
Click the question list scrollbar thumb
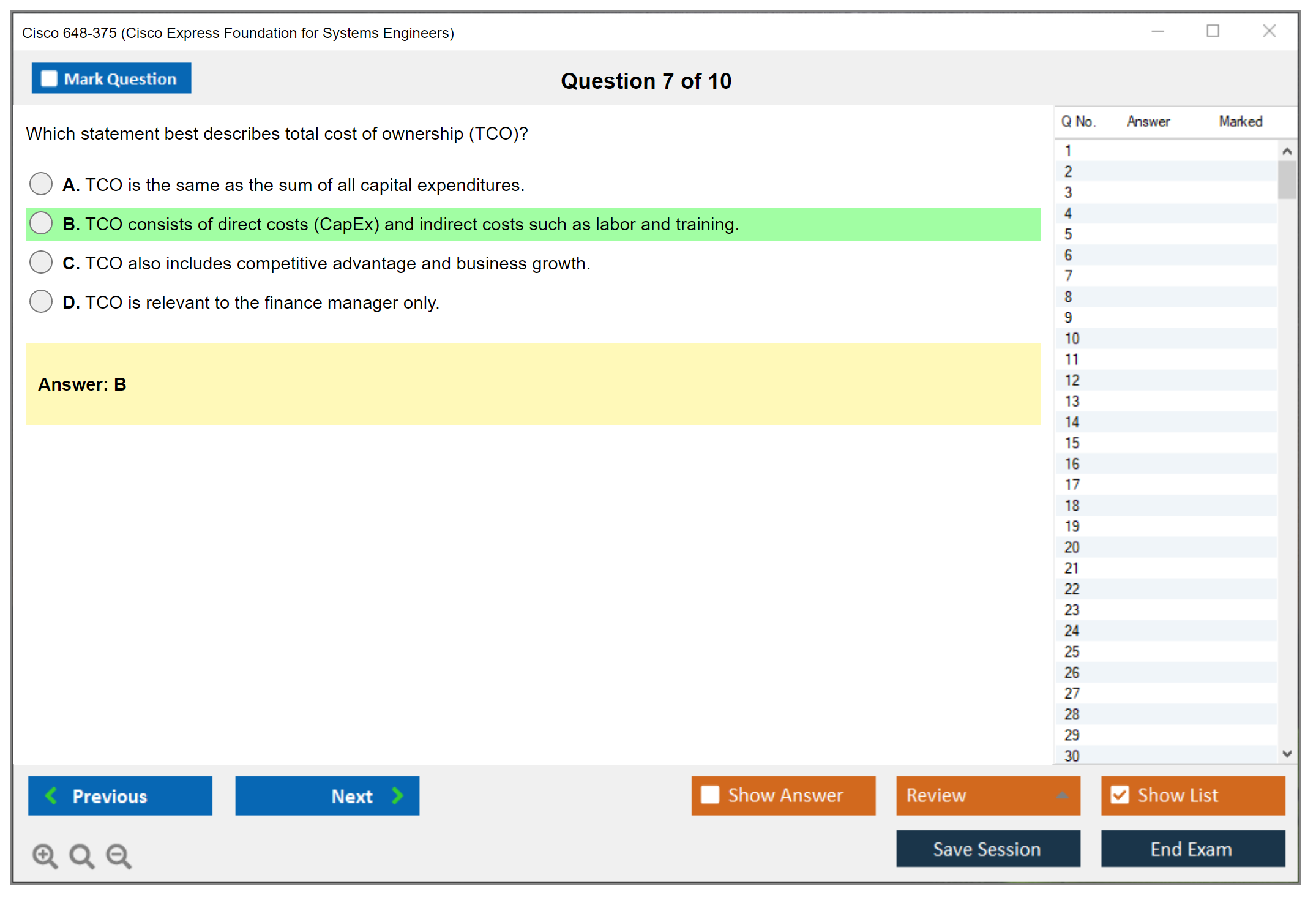1287,180
